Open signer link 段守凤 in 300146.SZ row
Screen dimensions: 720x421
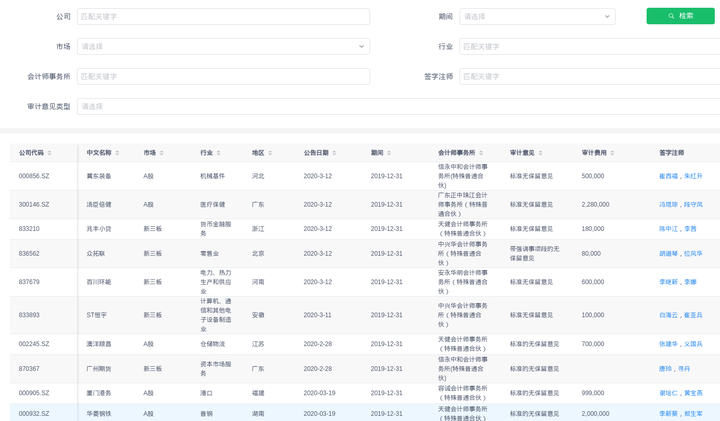pos(693,204)
